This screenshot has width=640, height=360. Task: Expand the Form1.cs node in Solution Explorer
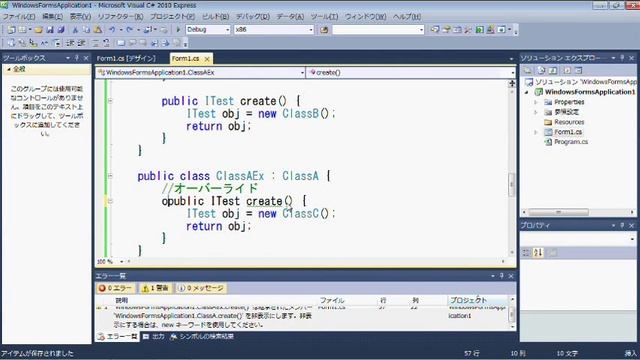click(x=536, y=132)
